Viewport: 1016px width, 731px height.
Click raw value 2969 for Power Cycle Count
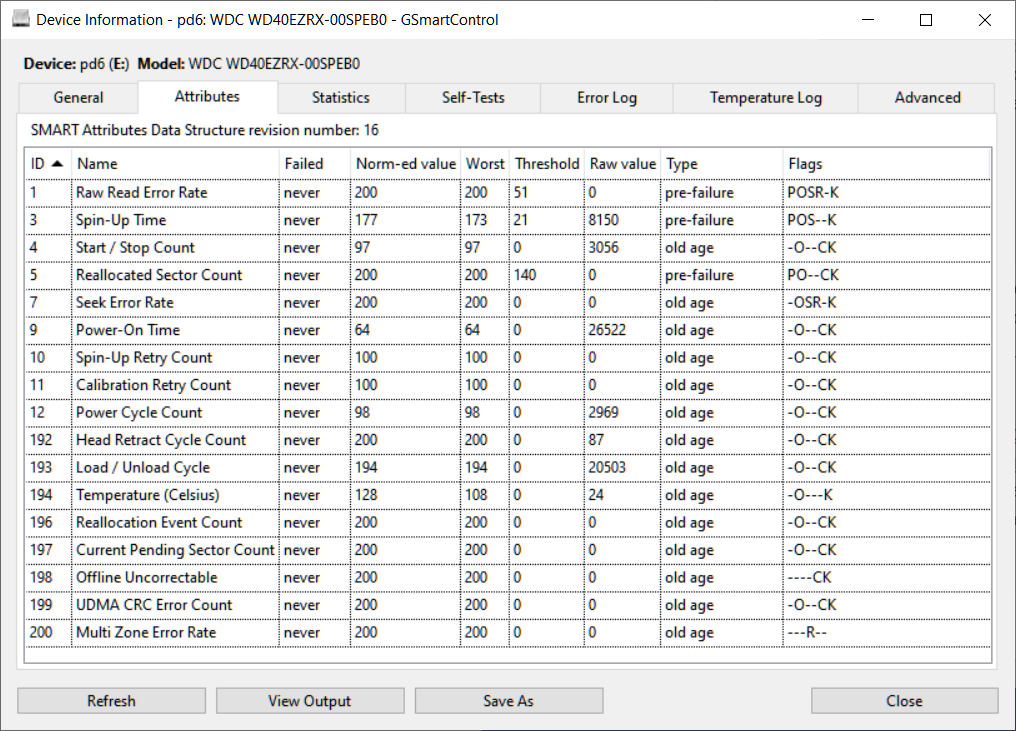click(x=603, y=412)
